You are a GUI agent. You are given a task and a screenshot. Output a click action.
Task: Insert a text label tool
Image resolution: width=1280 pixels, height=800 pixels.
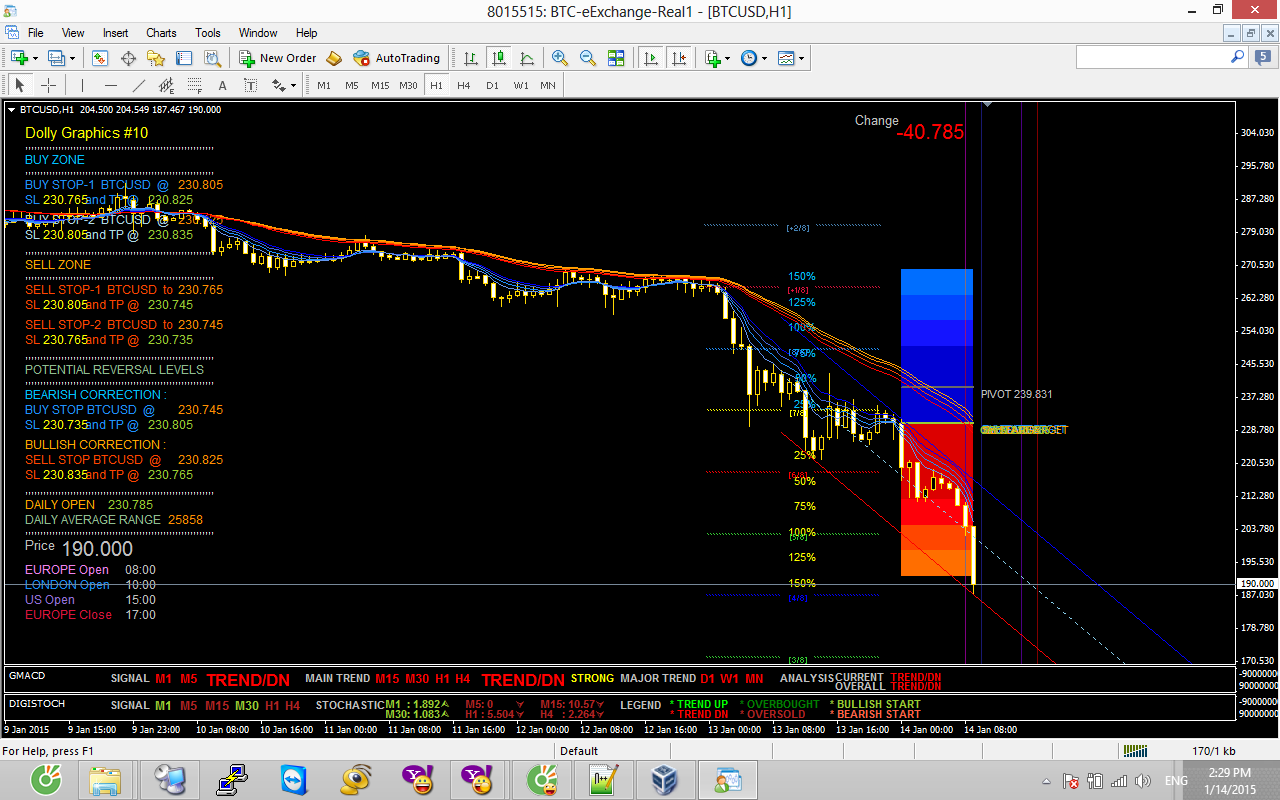[222, 85]
